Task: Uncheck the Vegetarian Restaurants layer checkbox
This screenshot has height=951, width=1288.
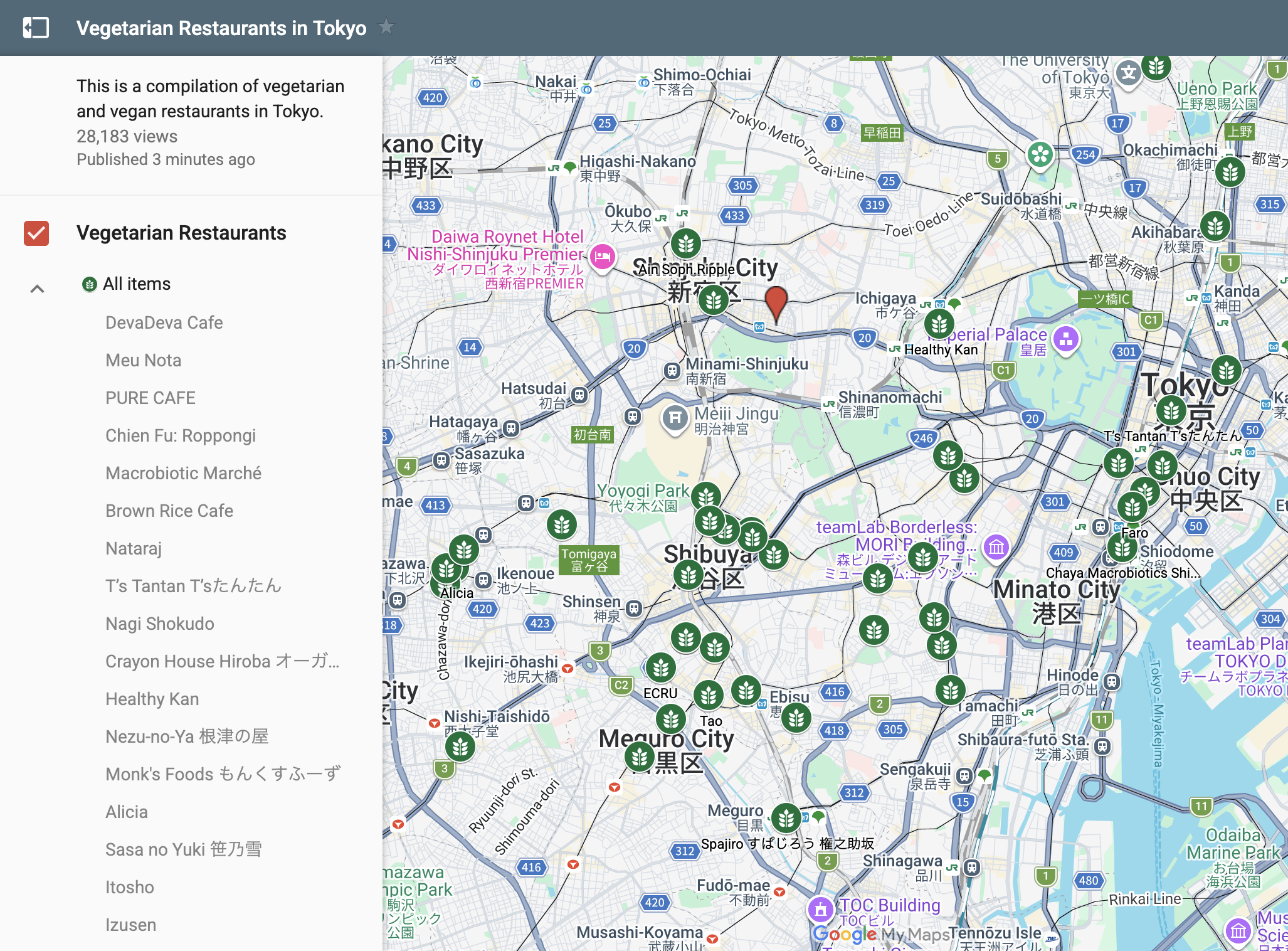Action: (x=36, y=233)
